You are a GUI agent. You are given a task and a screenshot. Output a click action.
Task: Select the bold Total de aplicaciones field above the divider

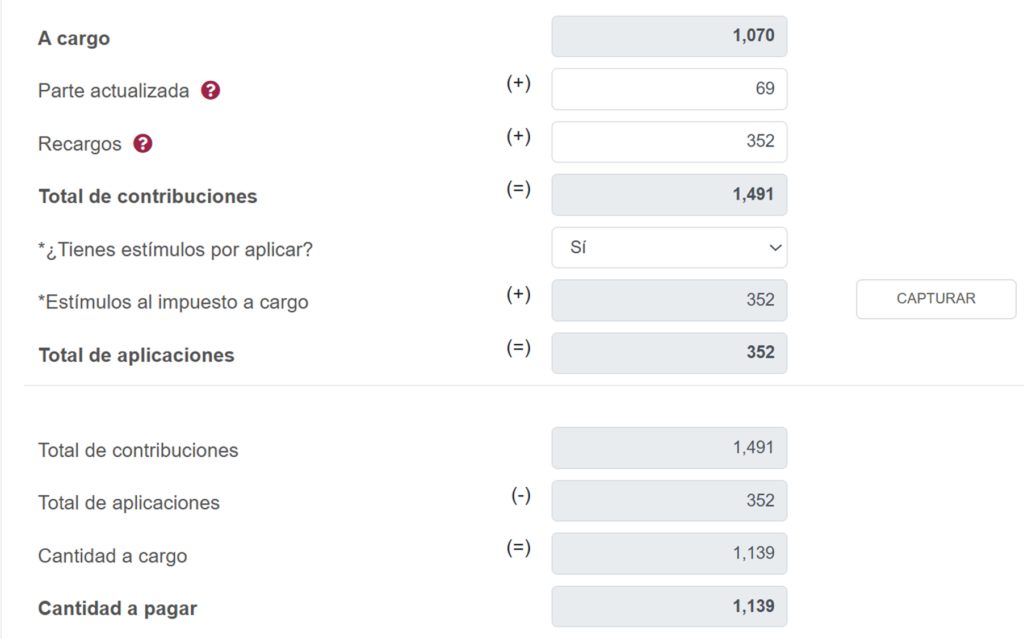(x=669, y=353)
